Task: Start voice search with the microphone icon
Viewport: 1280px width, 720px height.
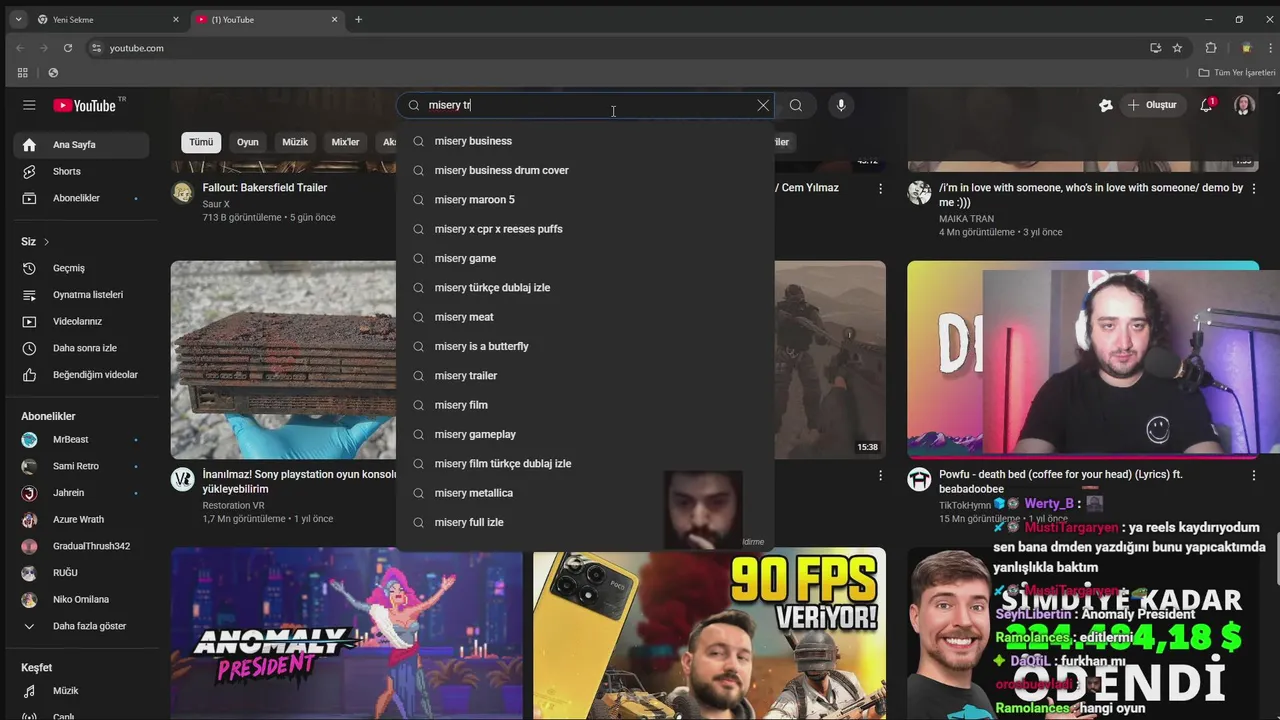Action: coord(841,105)
